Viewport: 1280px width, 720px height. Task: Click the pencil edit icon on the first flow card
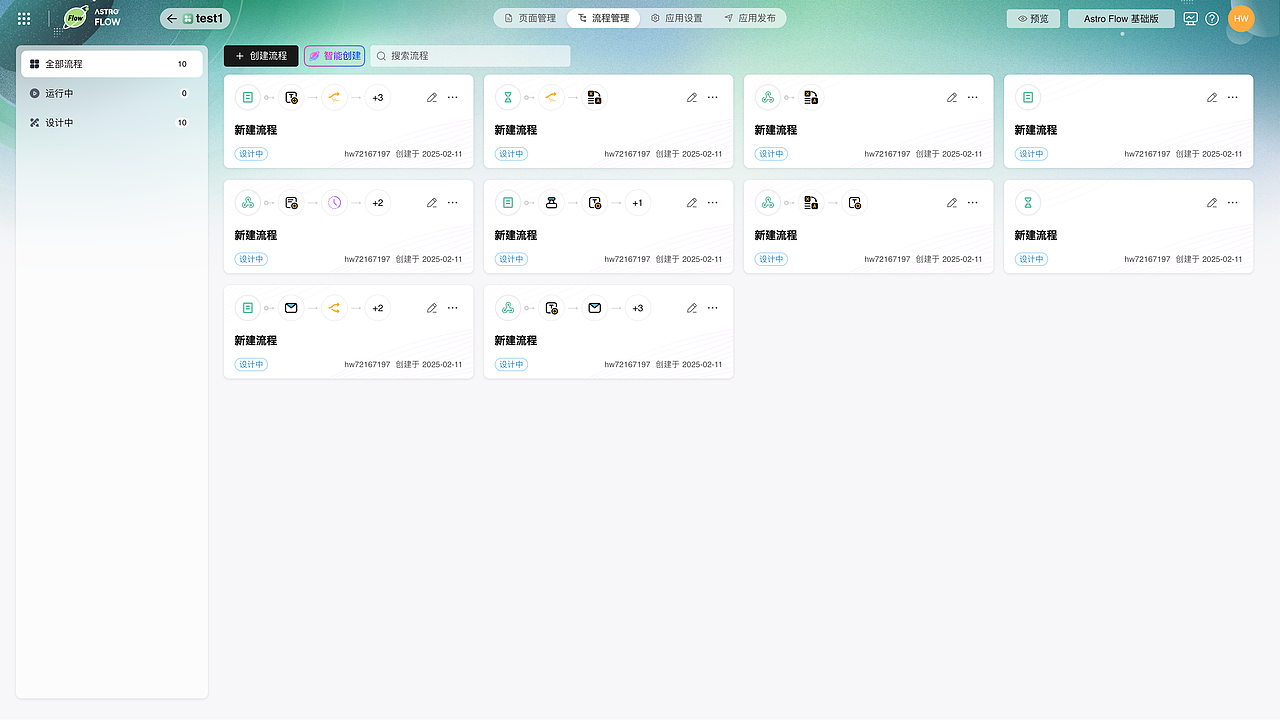point(431,97)
